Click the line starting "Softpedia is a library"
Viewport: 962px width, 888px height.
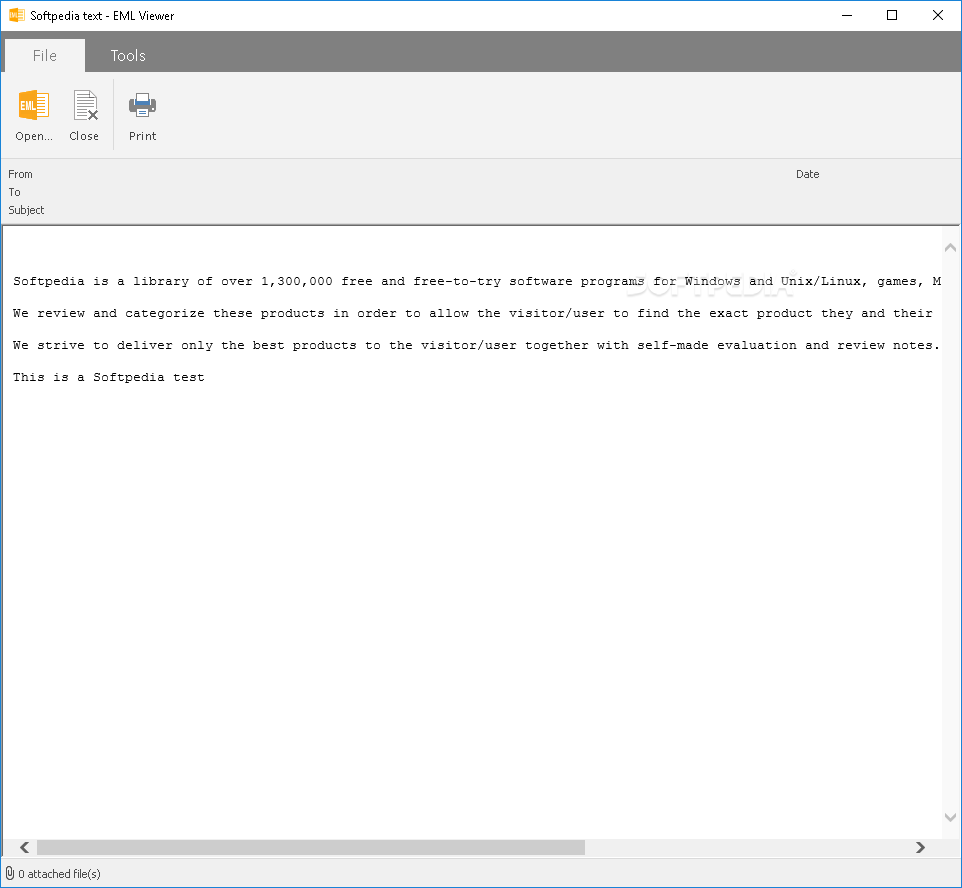tap(477, 281)
